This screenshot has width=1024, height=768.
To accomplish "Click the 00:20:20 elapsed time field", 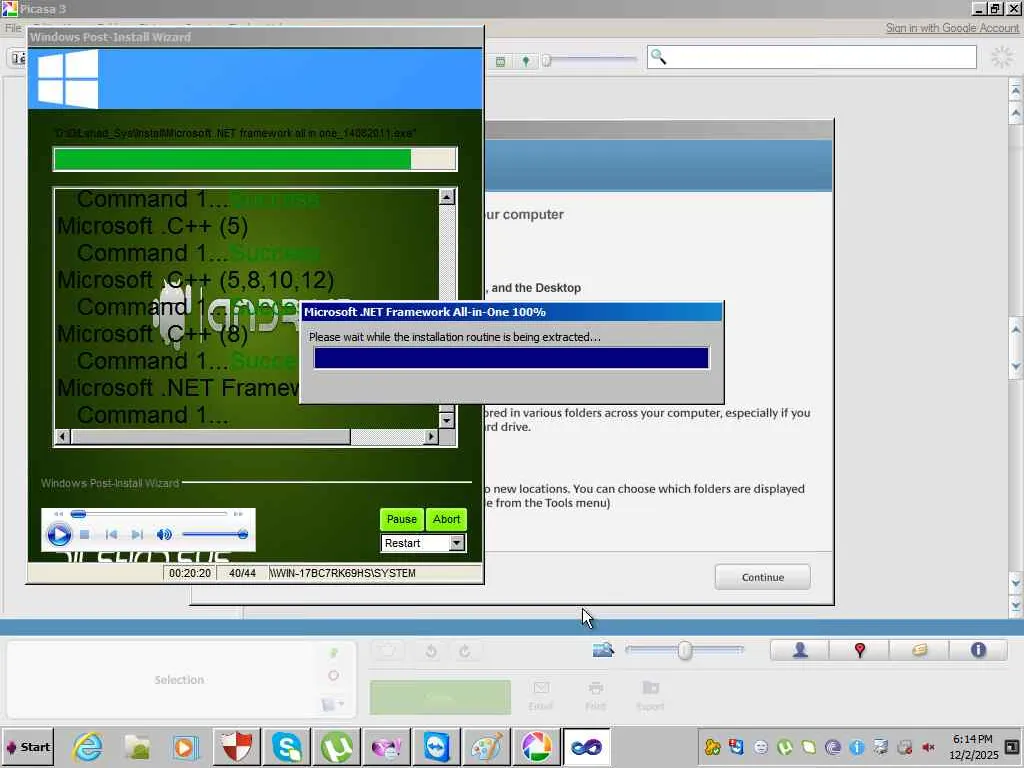I will (x=189, y=573).
